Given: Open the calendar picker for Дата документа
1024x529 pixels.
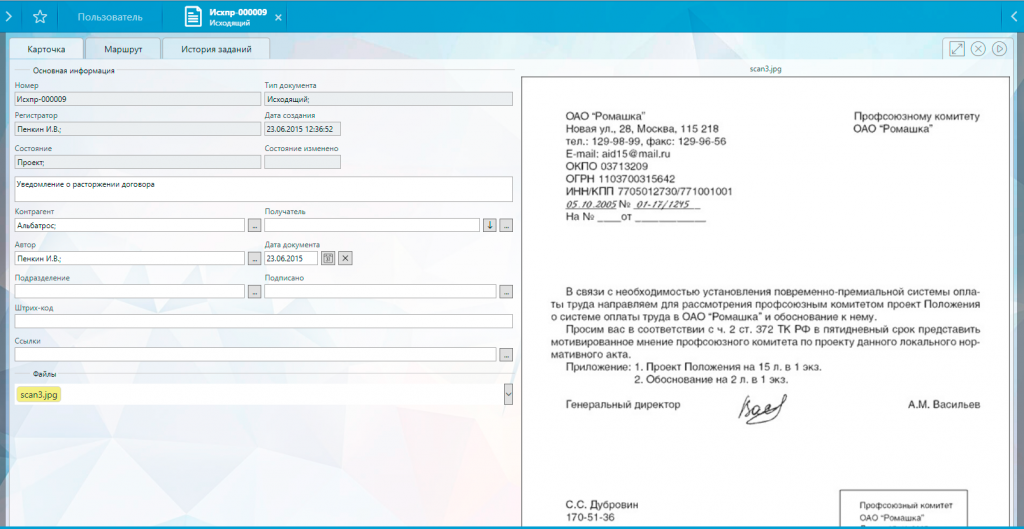Looking at the screenshot, I should point(327,258).
